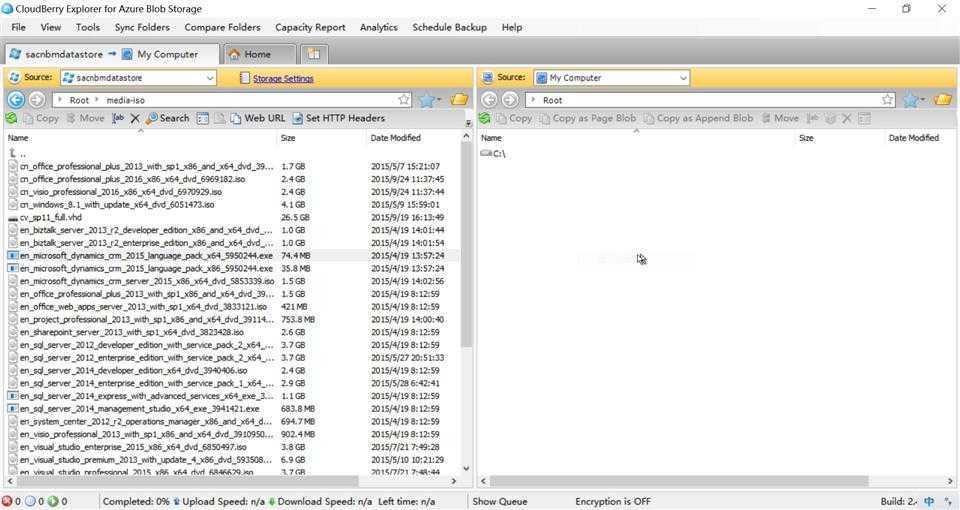Click the rename icon in the left pane toolbar
960x510 pixels.
118,118
